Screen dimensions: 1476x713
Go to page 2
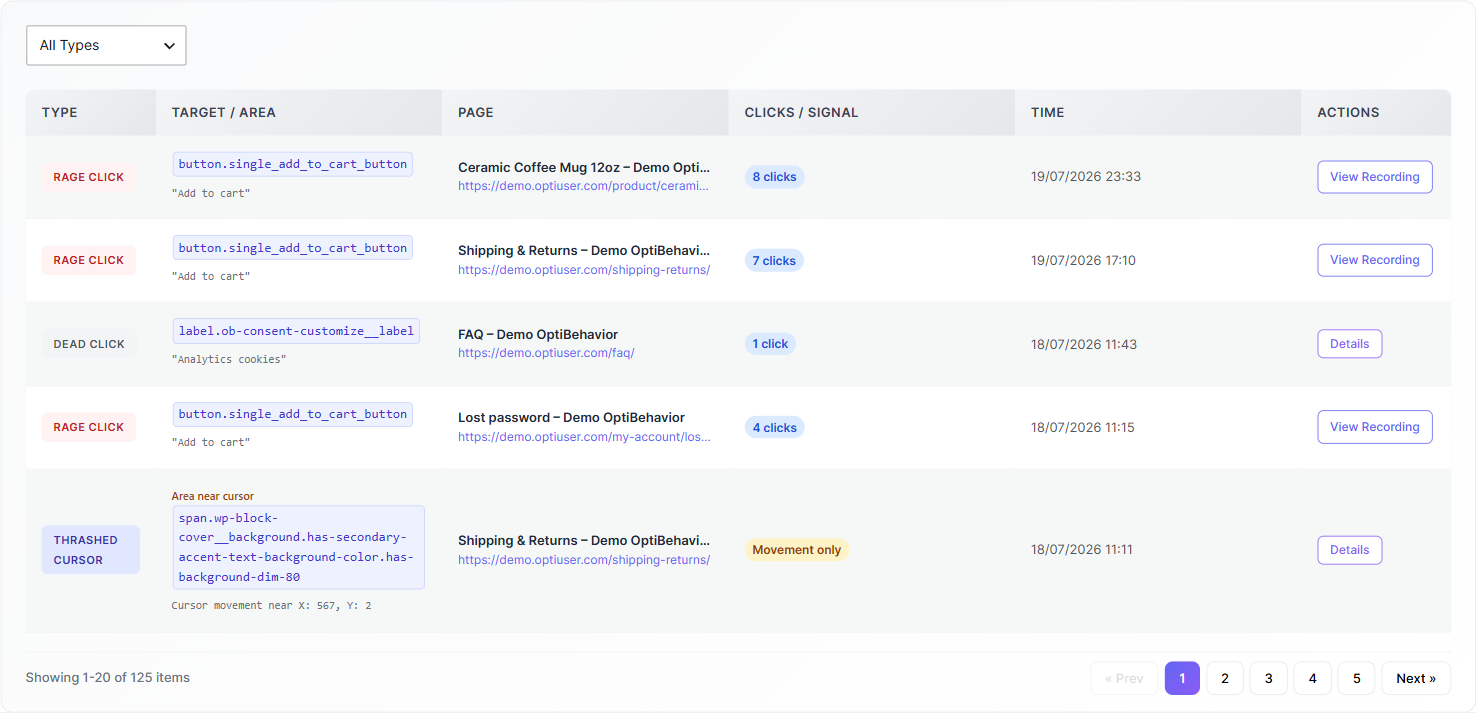1225,678
